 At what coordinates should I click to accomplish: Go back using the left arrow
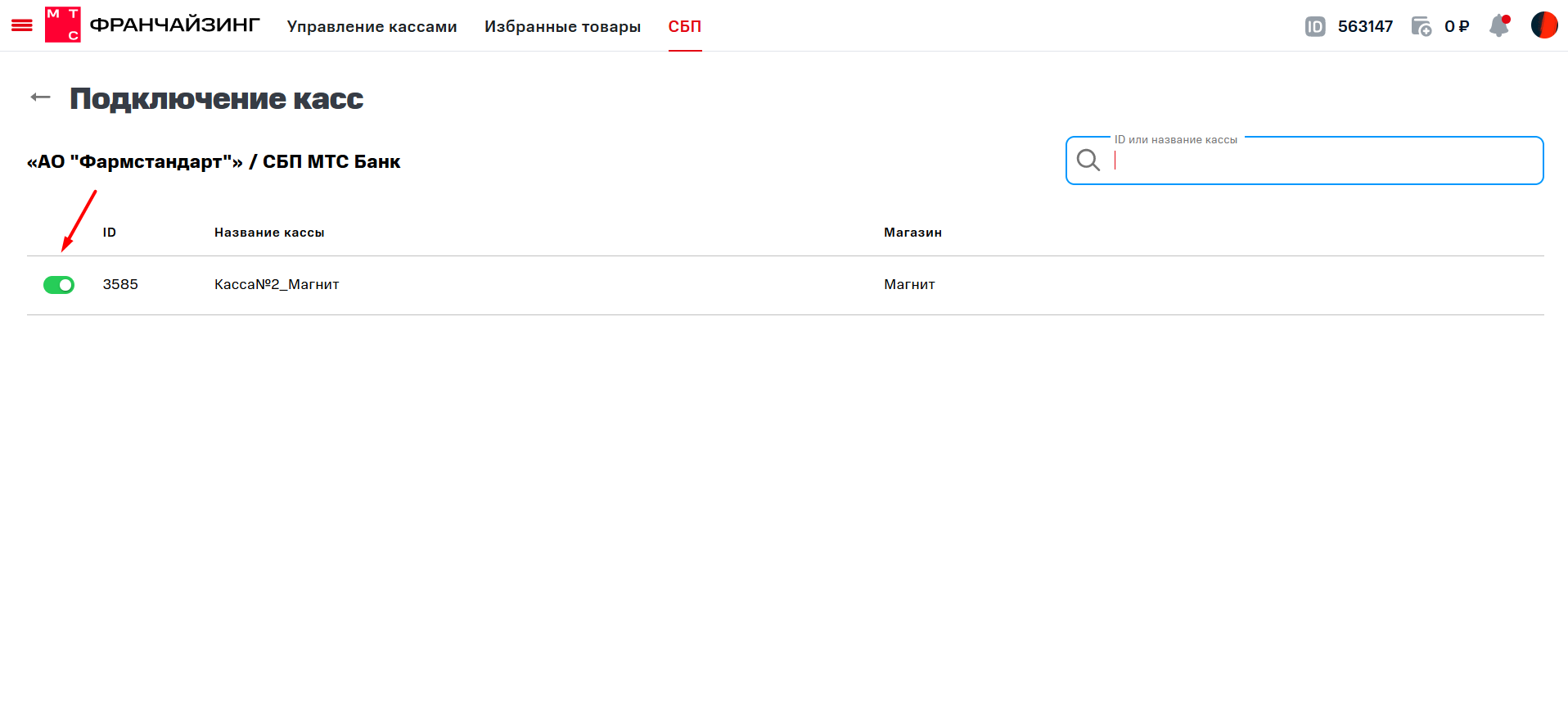pyautogui.click(x=40, y=97)
